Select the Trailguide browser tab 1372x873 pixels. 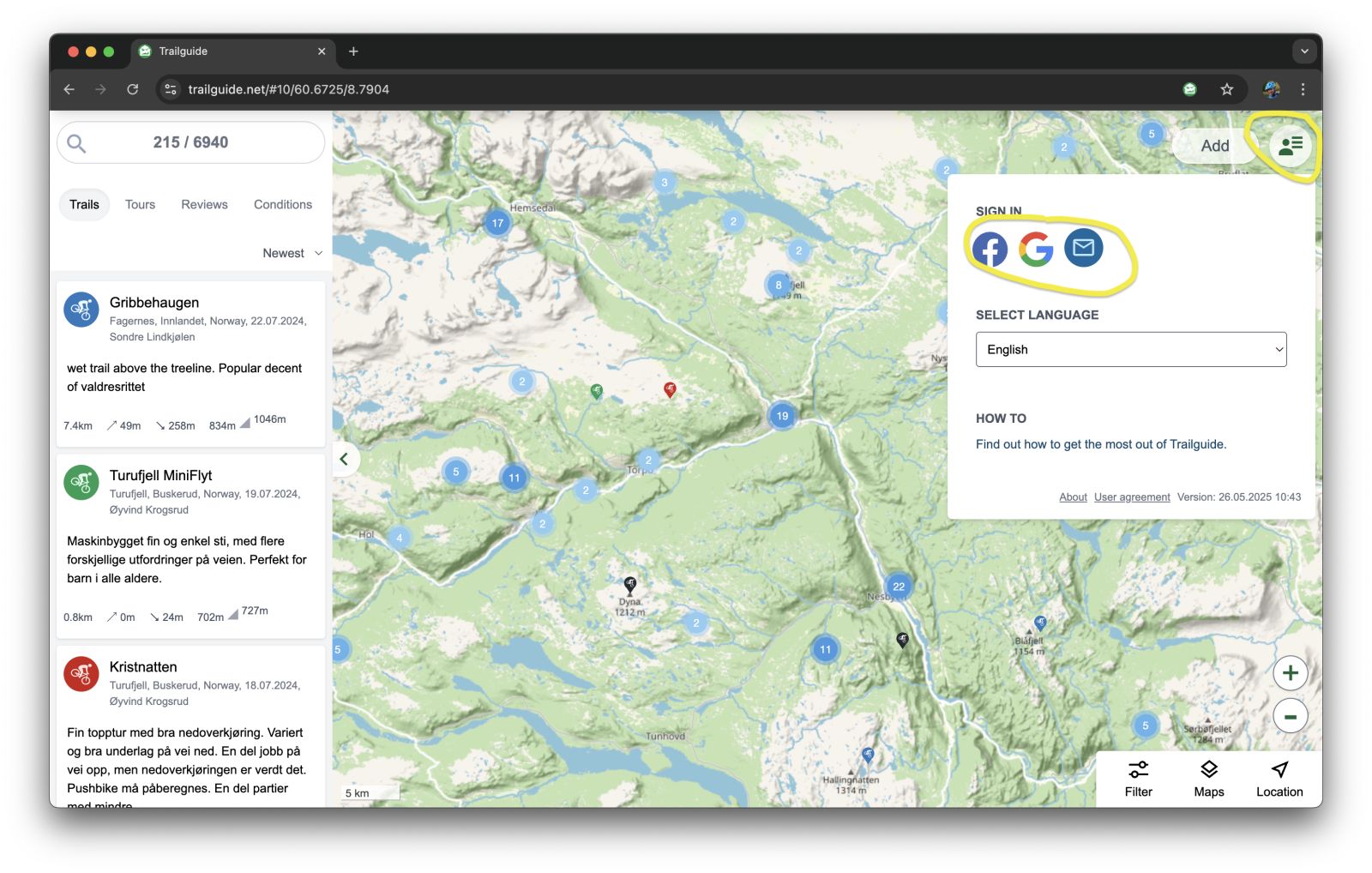click(232, 51)
